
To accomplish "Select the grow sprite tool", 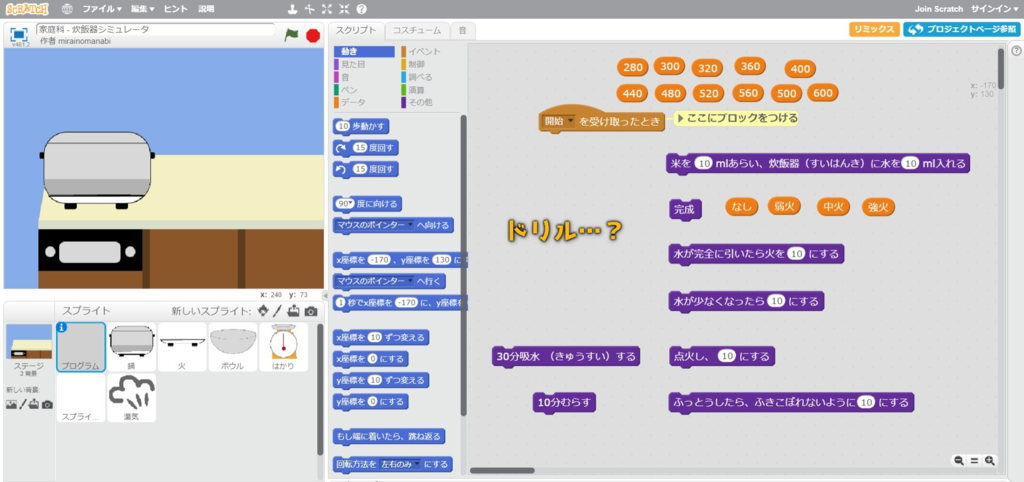I will 327,9.
